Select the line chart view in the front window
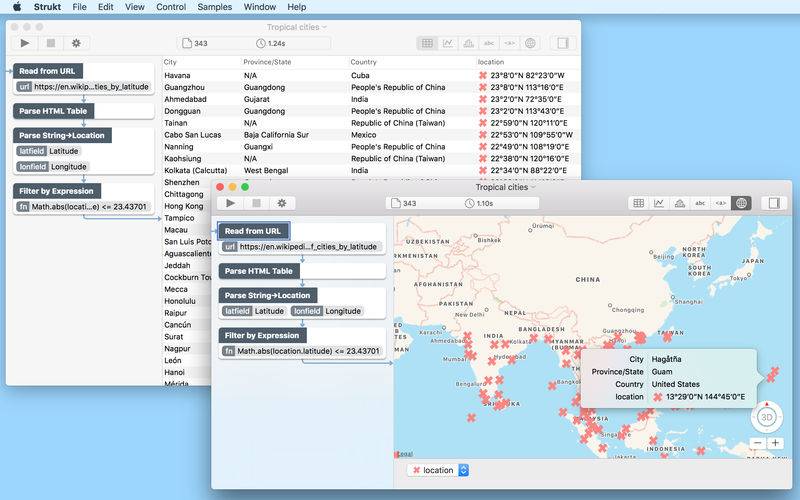Screen dimensions: 800x500 pos(658,203)
